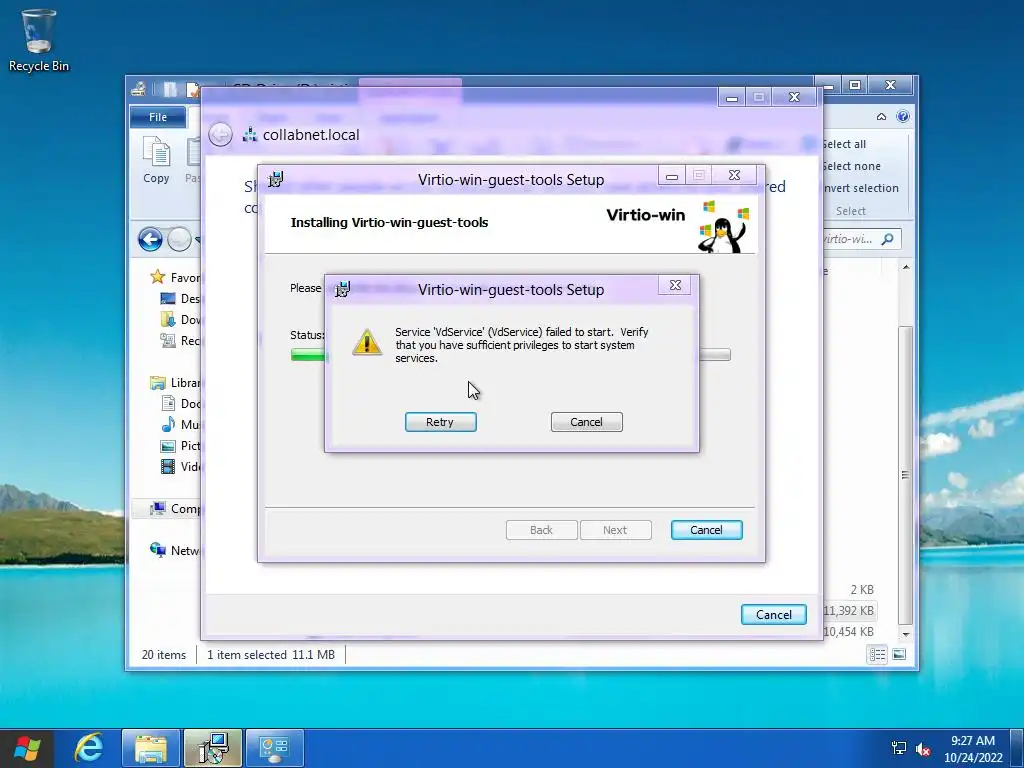Select Pictures library in navigation pane
1024x768 pixels.
click(x=180, y=445)
